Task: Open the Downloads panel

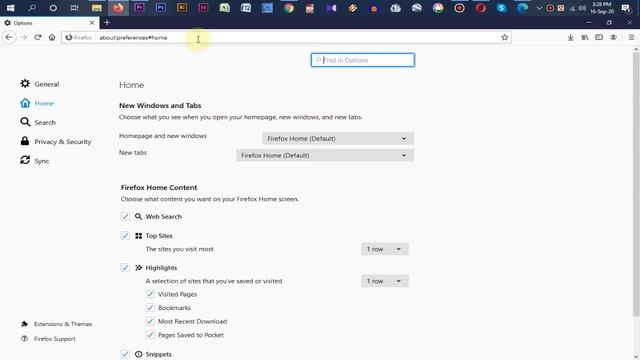Action: pos(571,37)
